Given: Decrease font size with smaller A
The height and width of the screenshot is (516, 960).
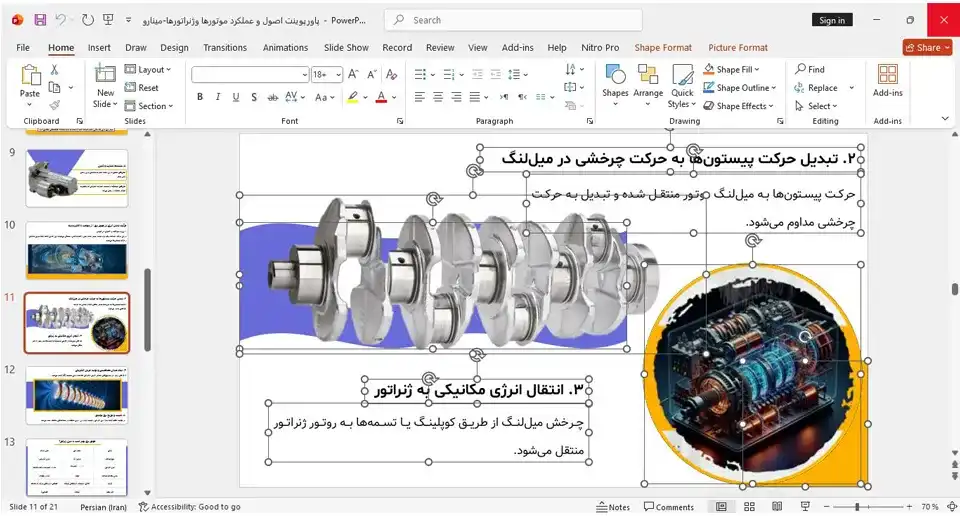Looking at the screenshot, I should pyautogui.click(x=371, y=75).
